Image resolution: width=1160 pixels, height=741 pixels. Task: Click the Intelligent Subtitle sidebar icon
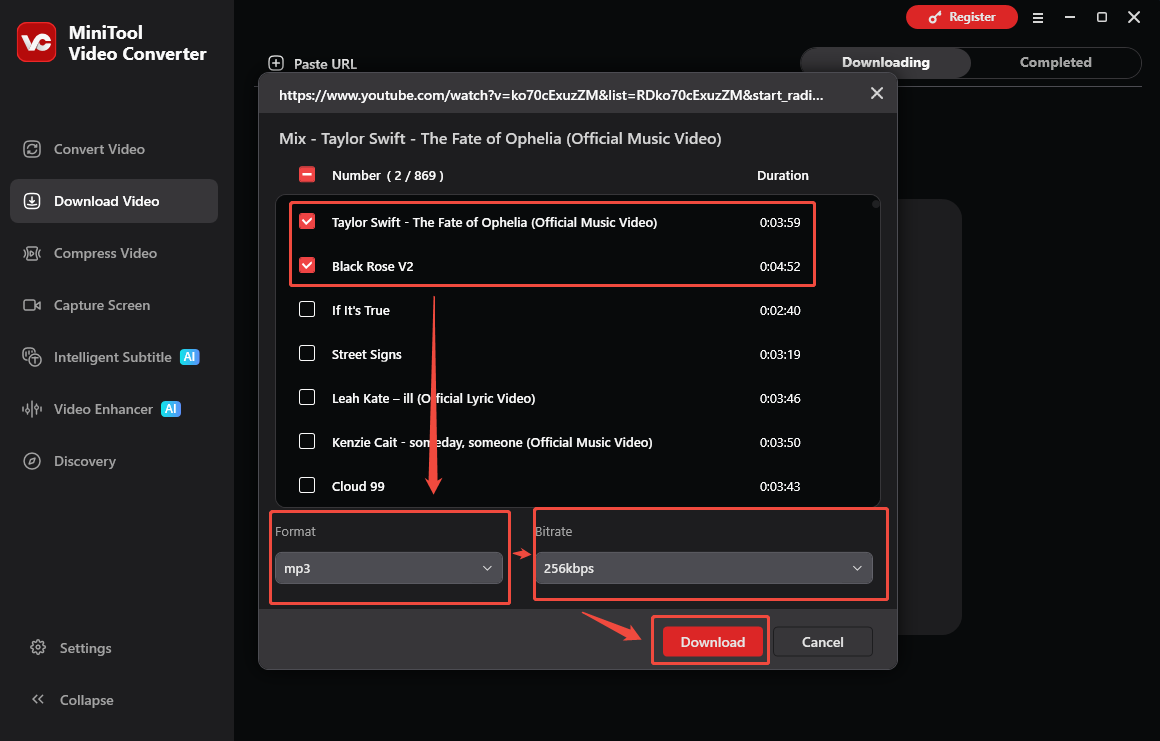tap(32, 357)
